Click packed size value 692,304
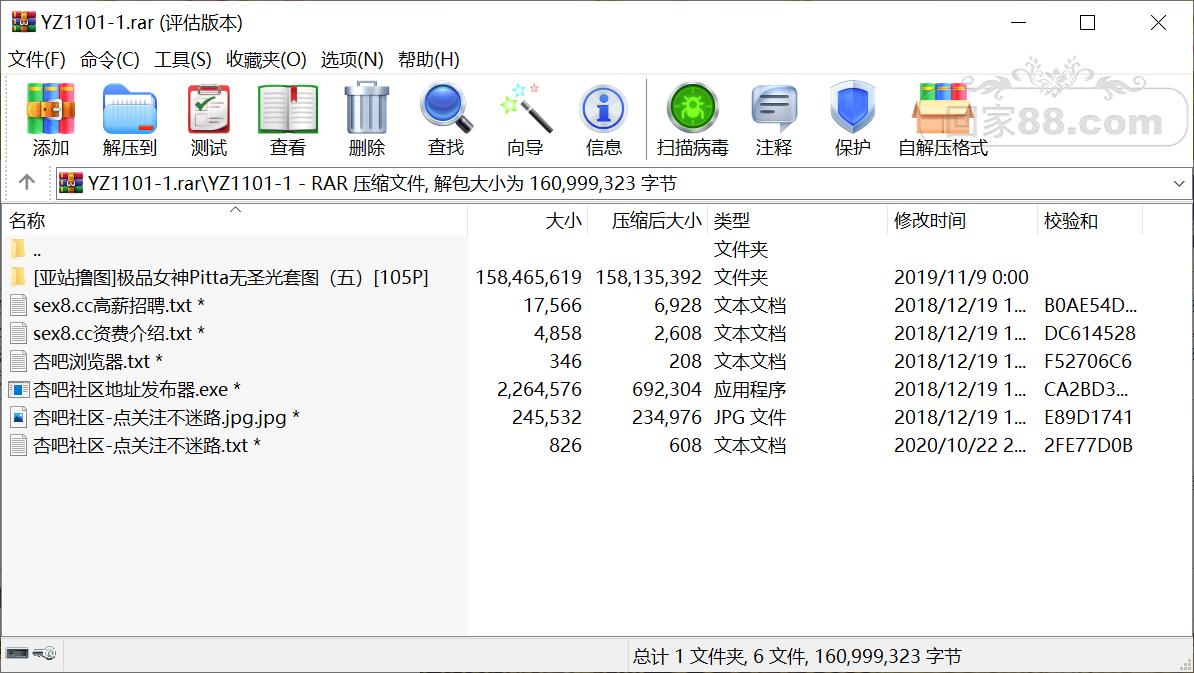 666,389
